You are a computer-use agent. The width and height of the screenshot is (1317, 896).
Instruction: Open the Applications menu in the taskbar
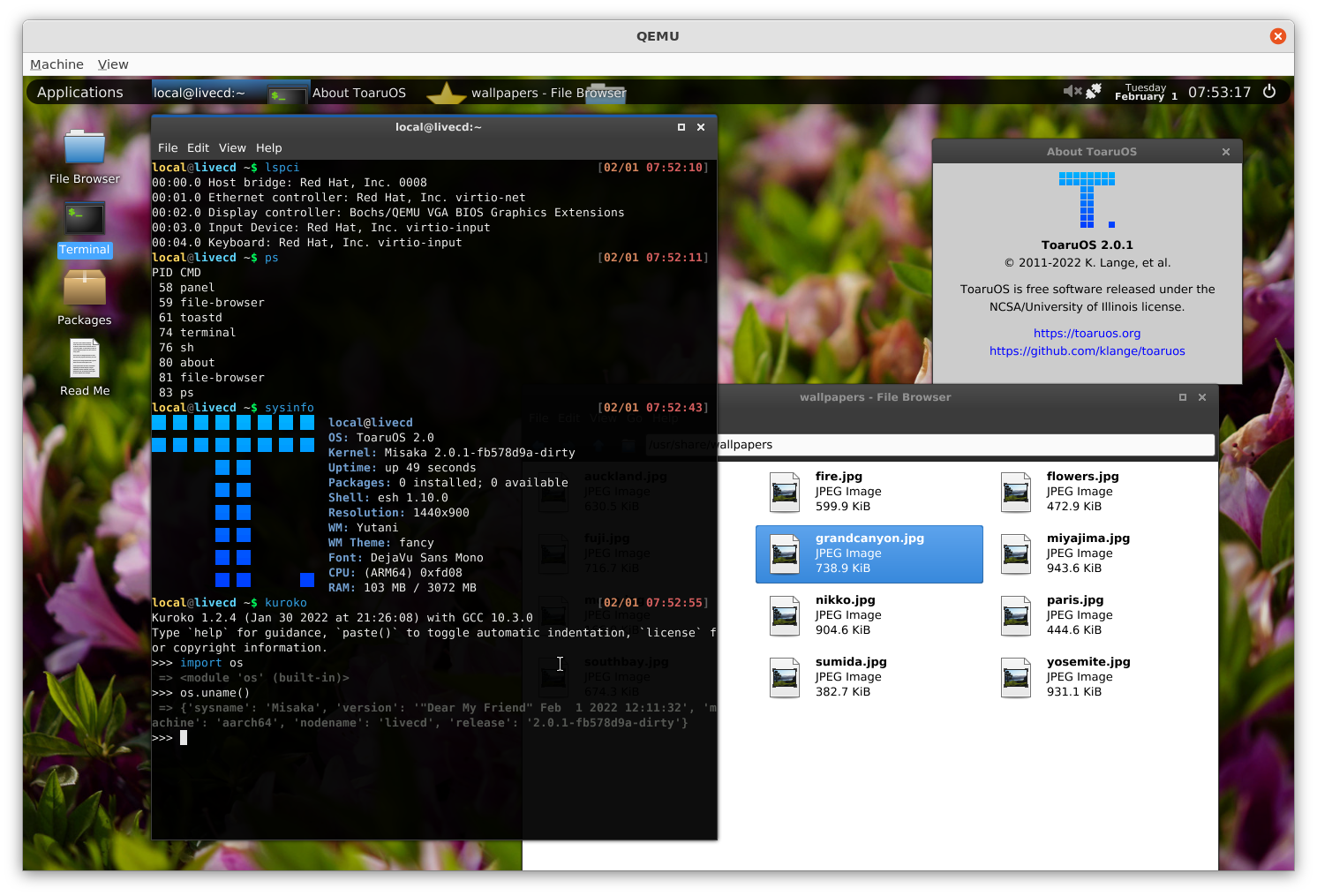[79, 92]
